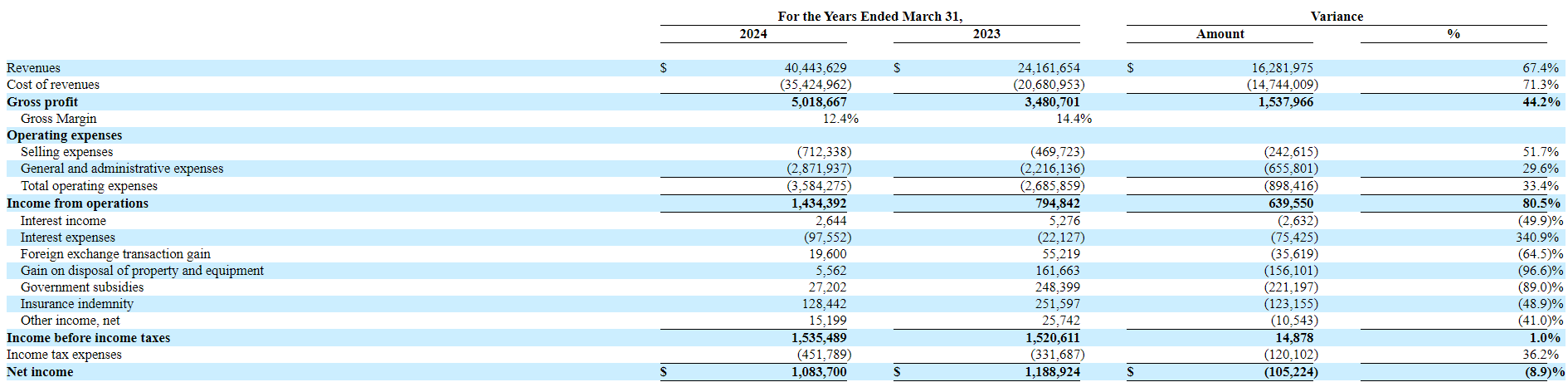Select the 2024 revenues value 40,443,629

coord(816,68)
